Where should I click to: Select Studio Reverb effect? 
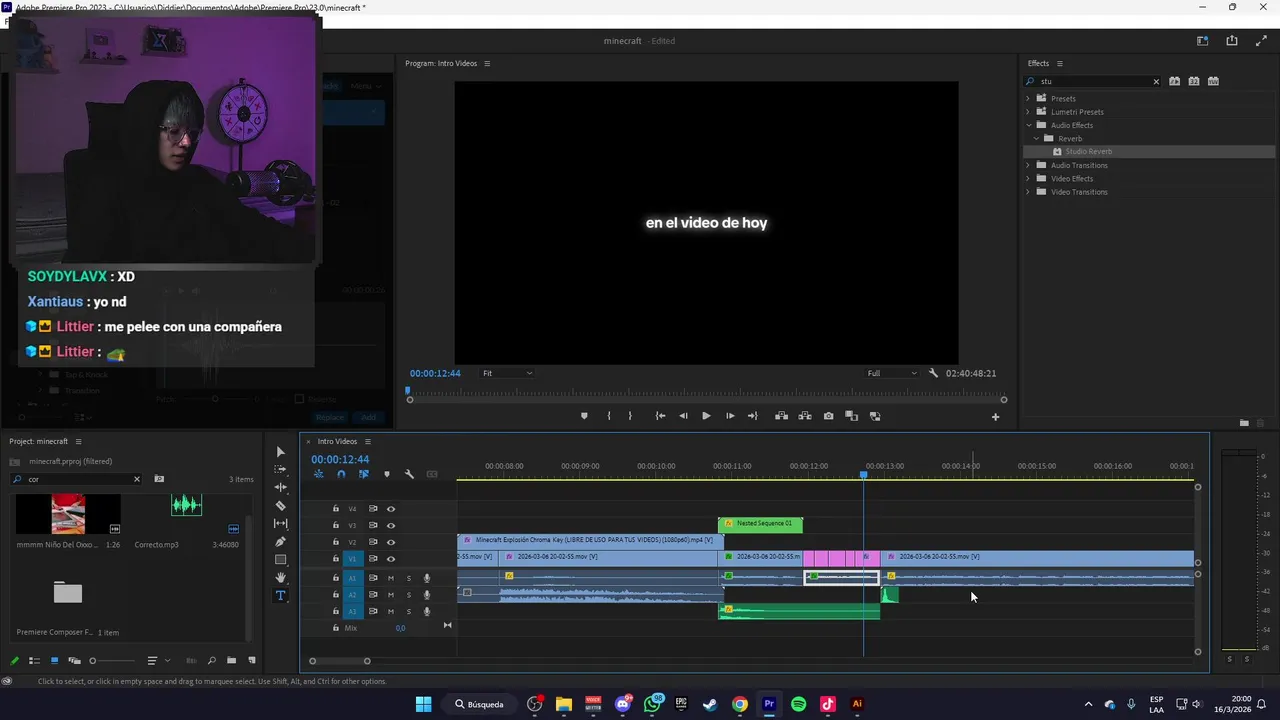click(x=1088, y=152)
